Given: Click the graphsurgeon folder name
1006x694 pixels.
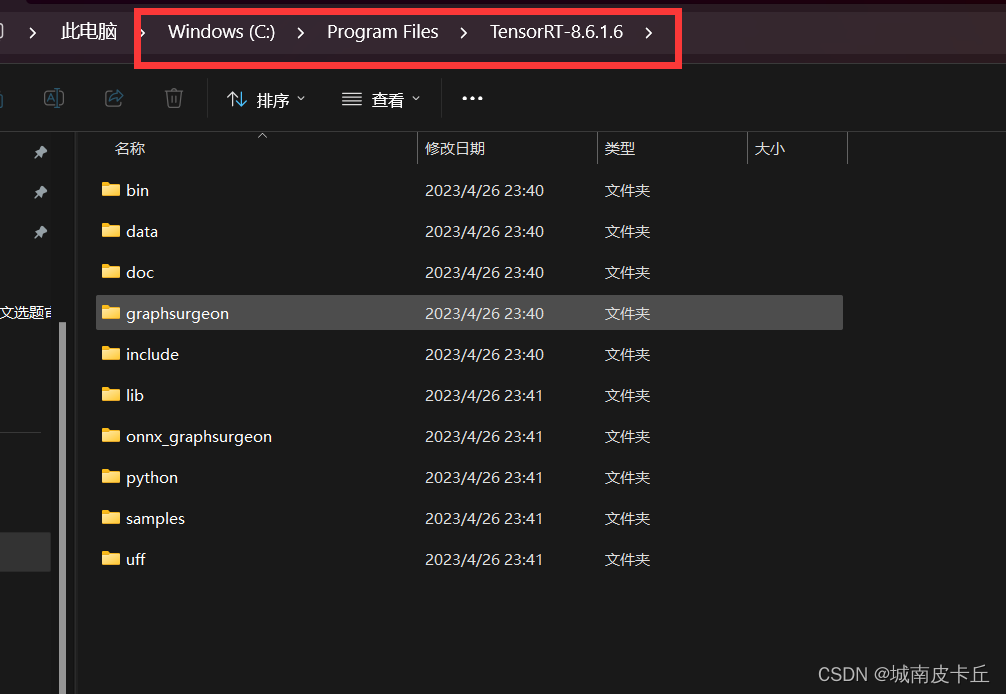Looking at the screenshot, I should (x=177, y=314).
